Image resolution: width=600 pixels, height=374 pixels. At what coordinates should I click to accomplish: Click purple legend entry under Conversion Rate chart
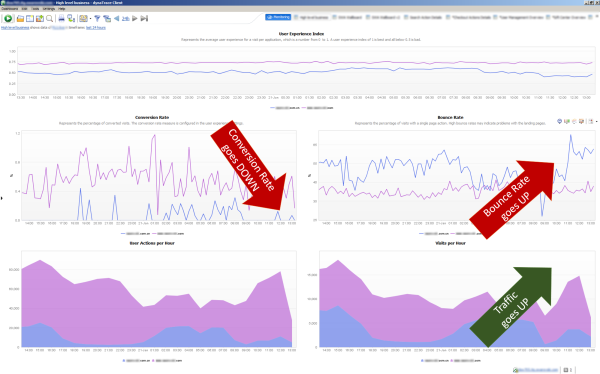click(x=168, y=234)
